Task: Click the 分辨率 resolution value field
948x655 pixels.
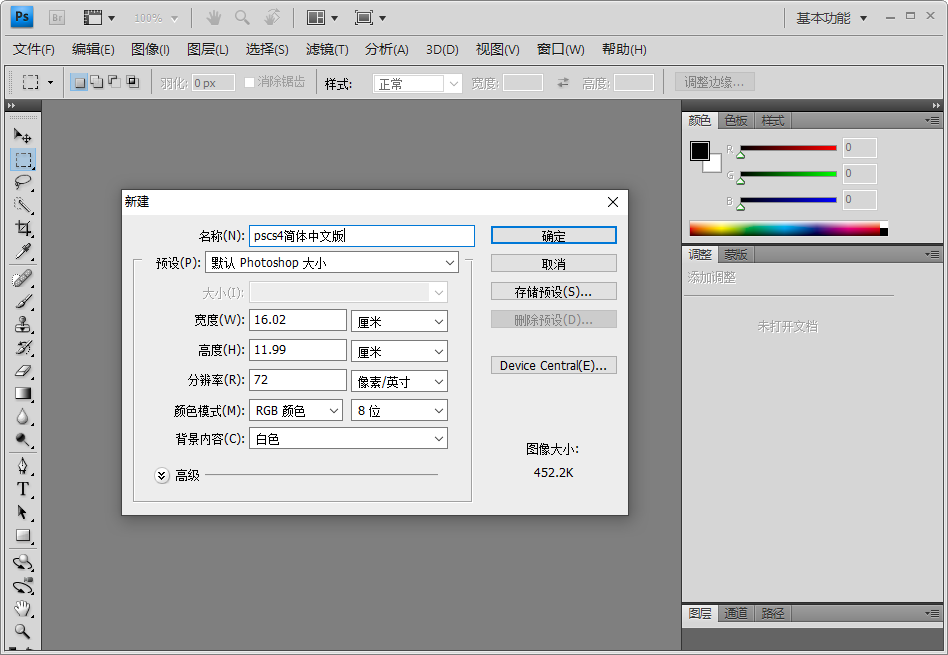Action: coord(297,380)
